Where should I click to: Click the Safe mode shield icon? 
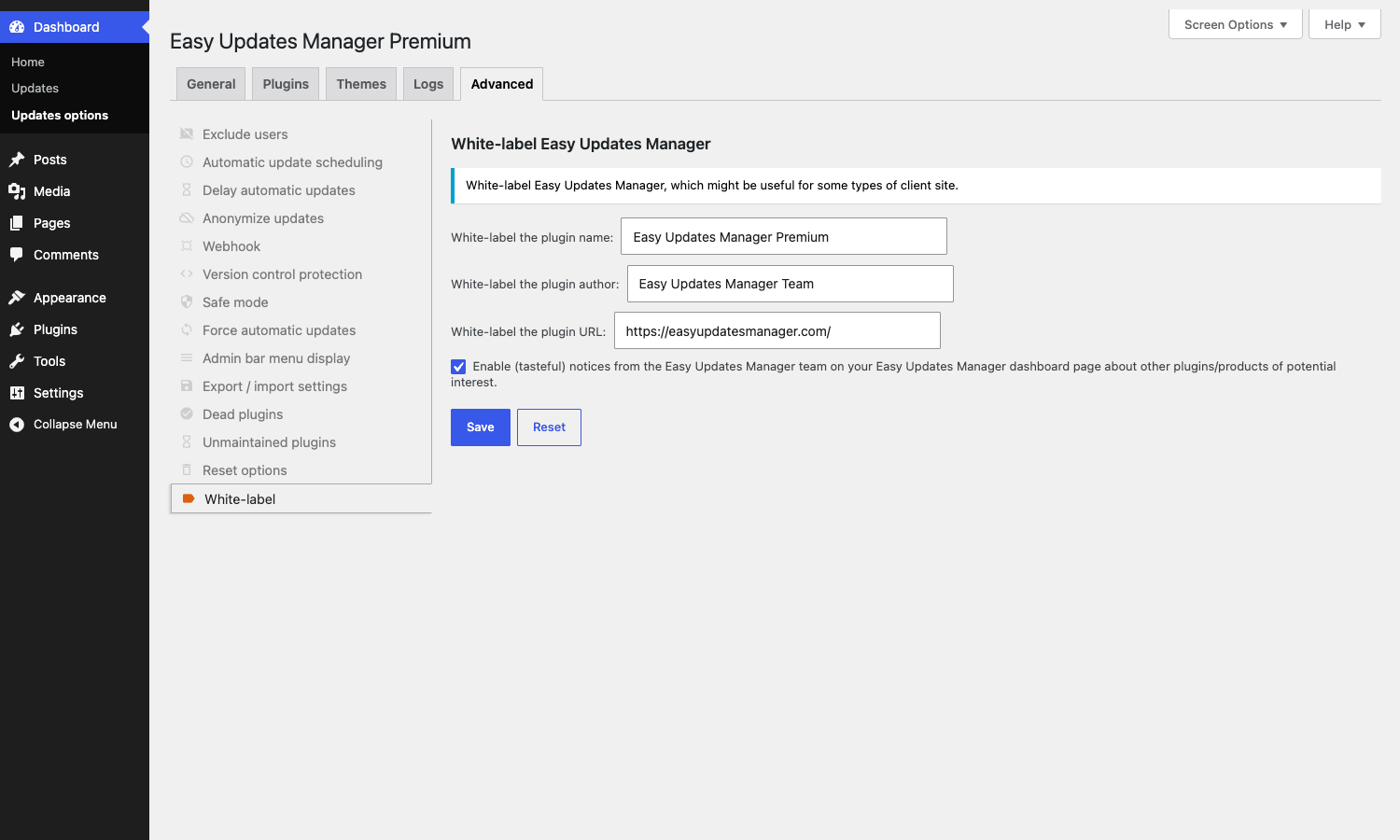point(187,301)
